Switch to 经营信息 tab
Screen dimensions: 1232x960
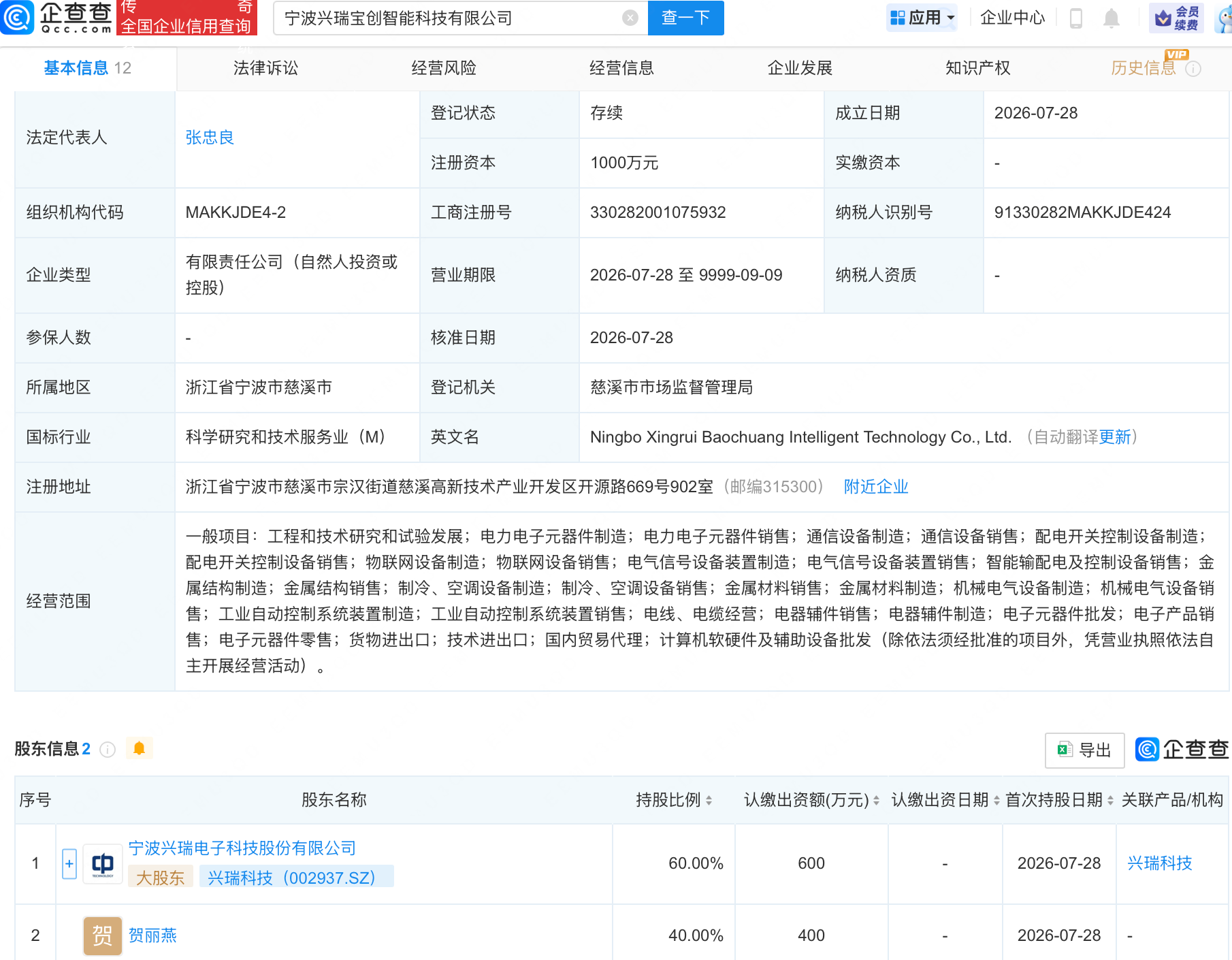[x=621, y=68]
